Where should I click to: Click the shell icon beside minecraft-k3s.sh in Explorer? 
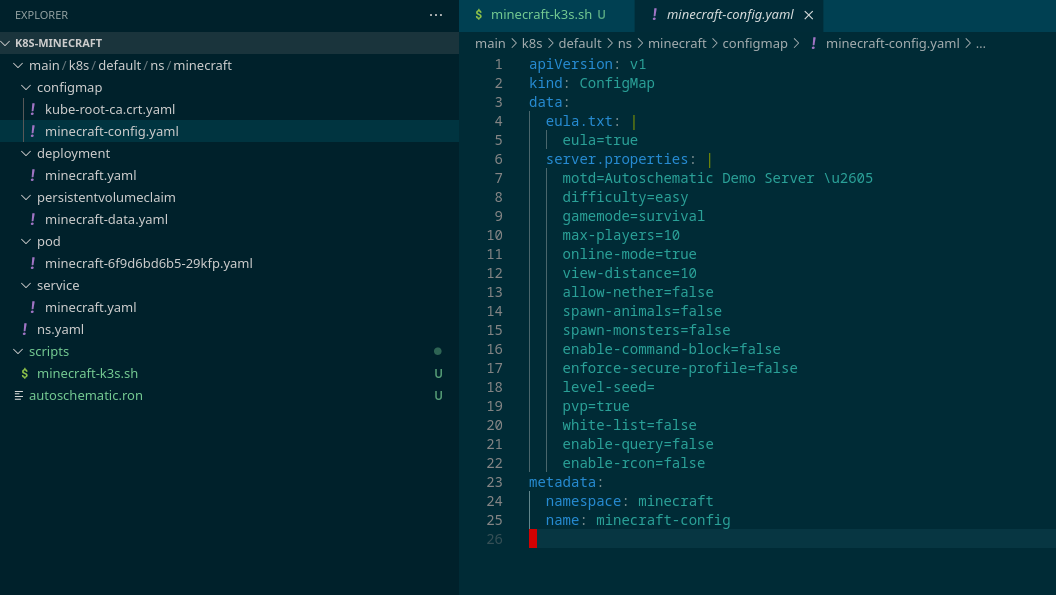click(25, 373)
